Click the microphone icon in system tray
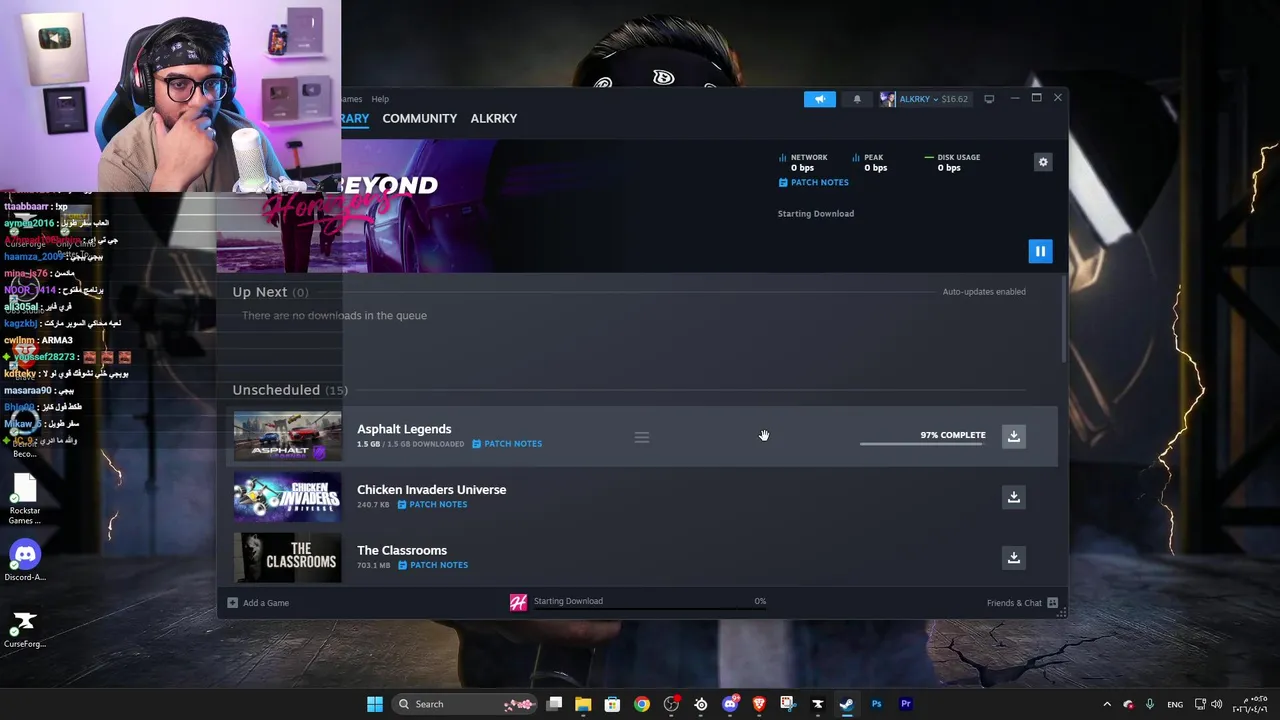Screen dimensions: 1280x720 [1150, 704]
